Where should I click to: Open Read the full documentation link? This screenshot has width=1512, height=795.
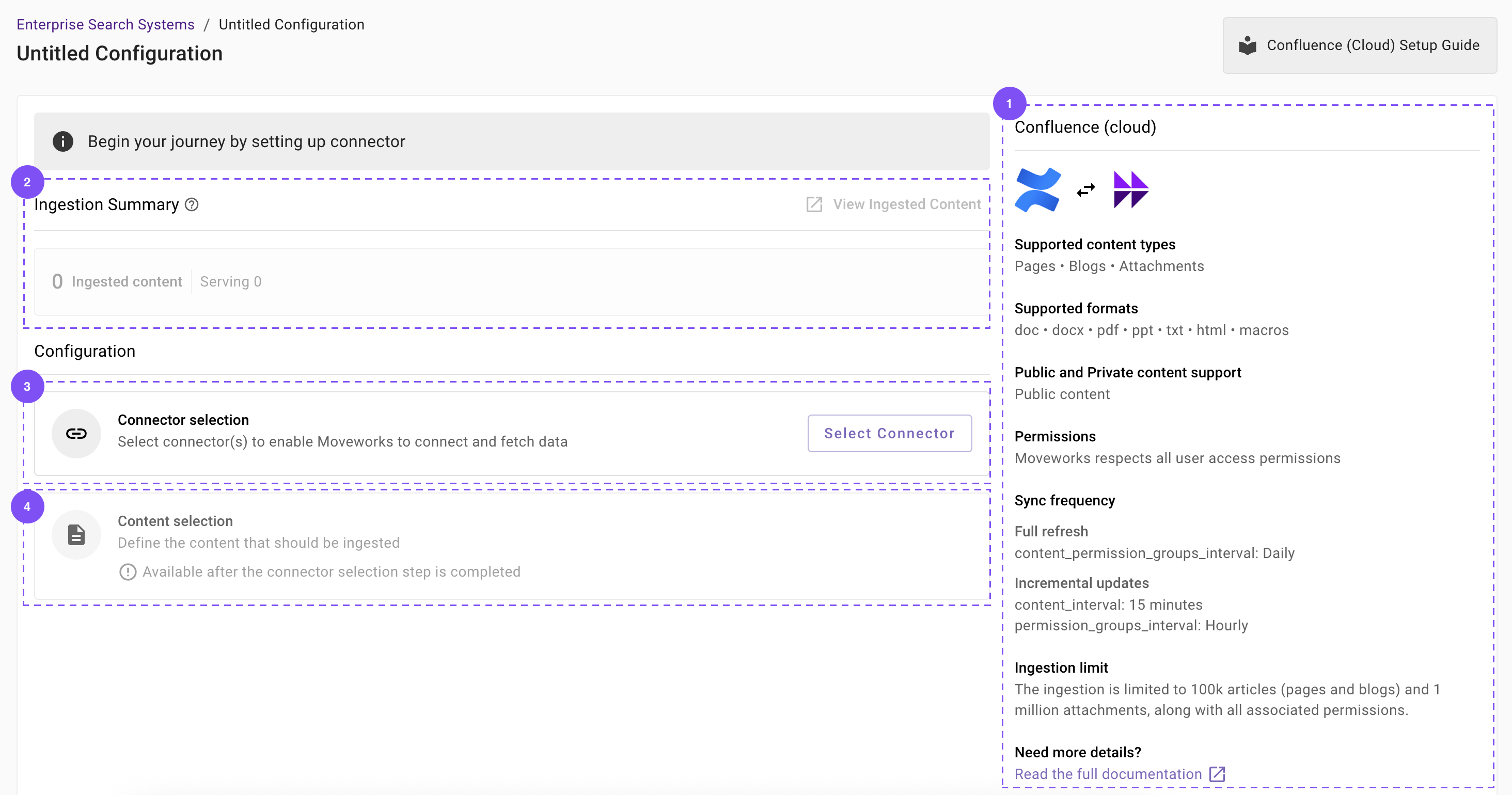click(1108, 774)
